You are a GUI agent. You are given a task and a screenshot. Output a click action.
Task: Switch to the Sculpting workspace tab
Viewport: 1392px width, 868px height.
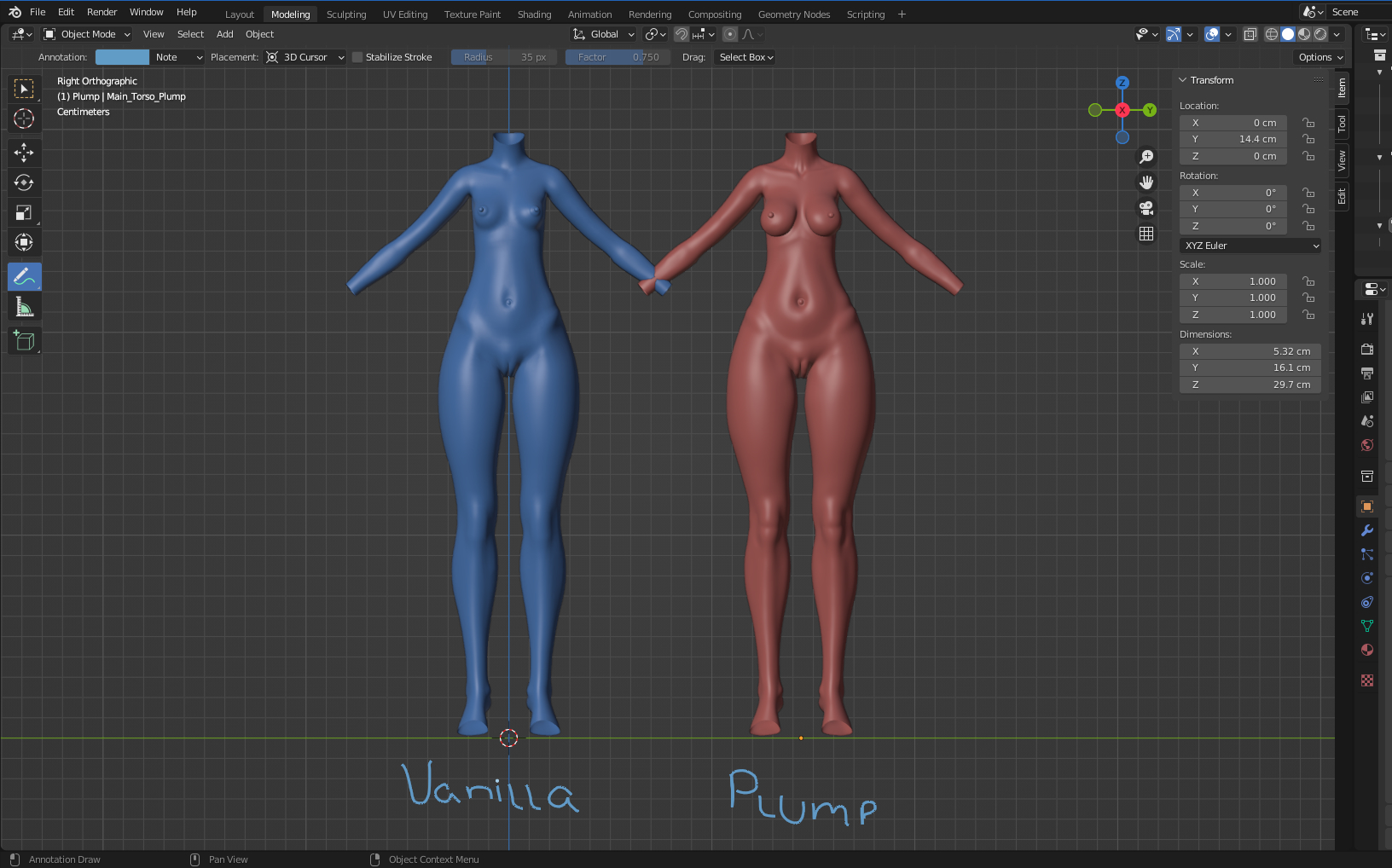tap(346, 14)
